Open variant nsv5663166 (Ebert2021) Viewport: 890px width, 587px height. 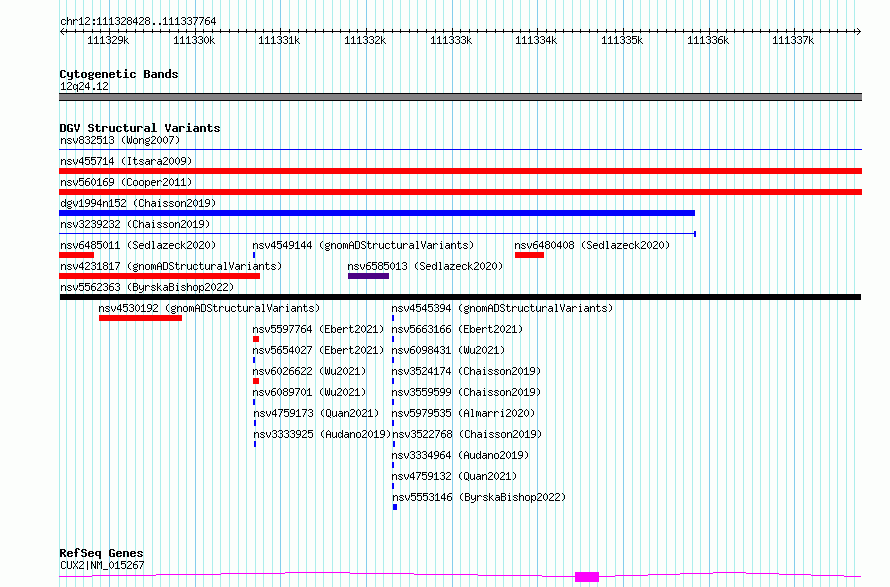click(457, 329)
